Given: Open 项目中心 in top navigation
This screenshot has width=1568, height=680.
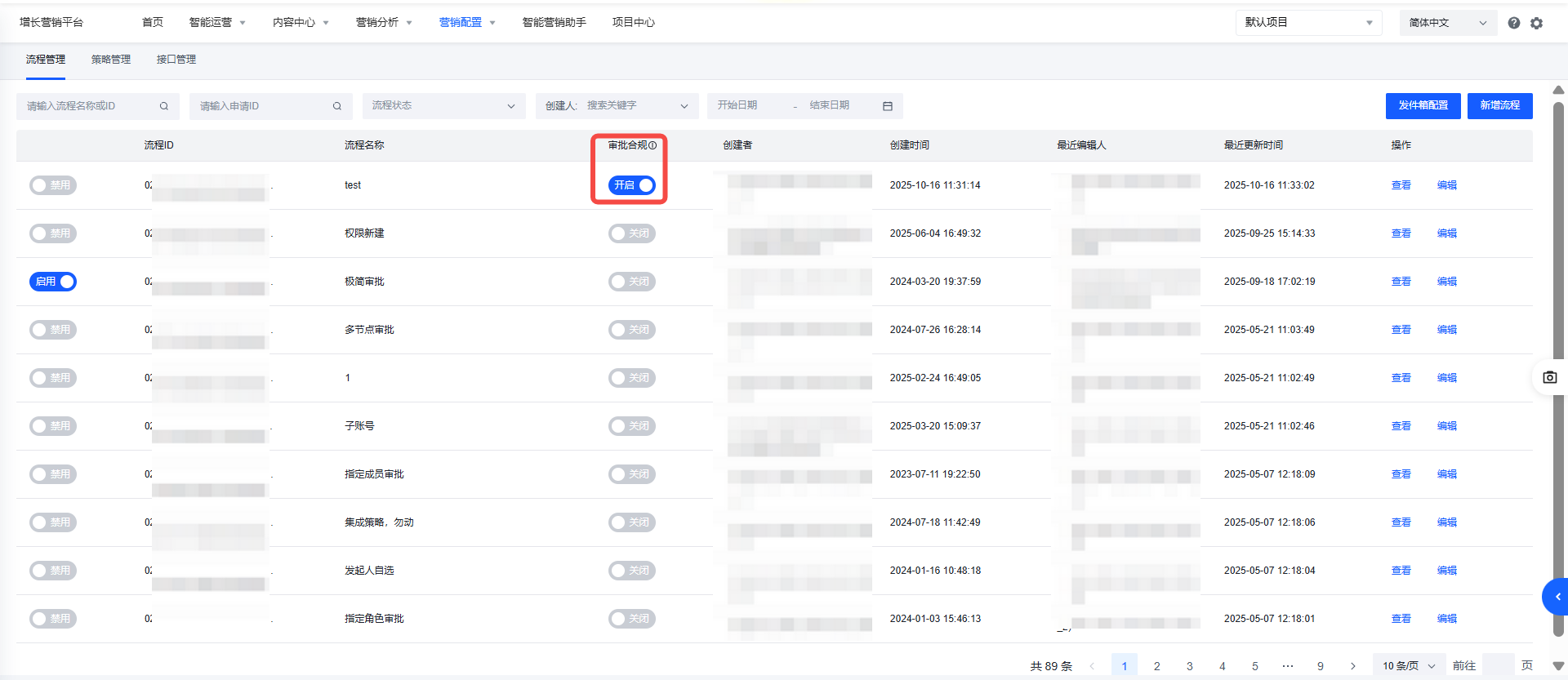Looking at the screenshot, I should (634, 23).
